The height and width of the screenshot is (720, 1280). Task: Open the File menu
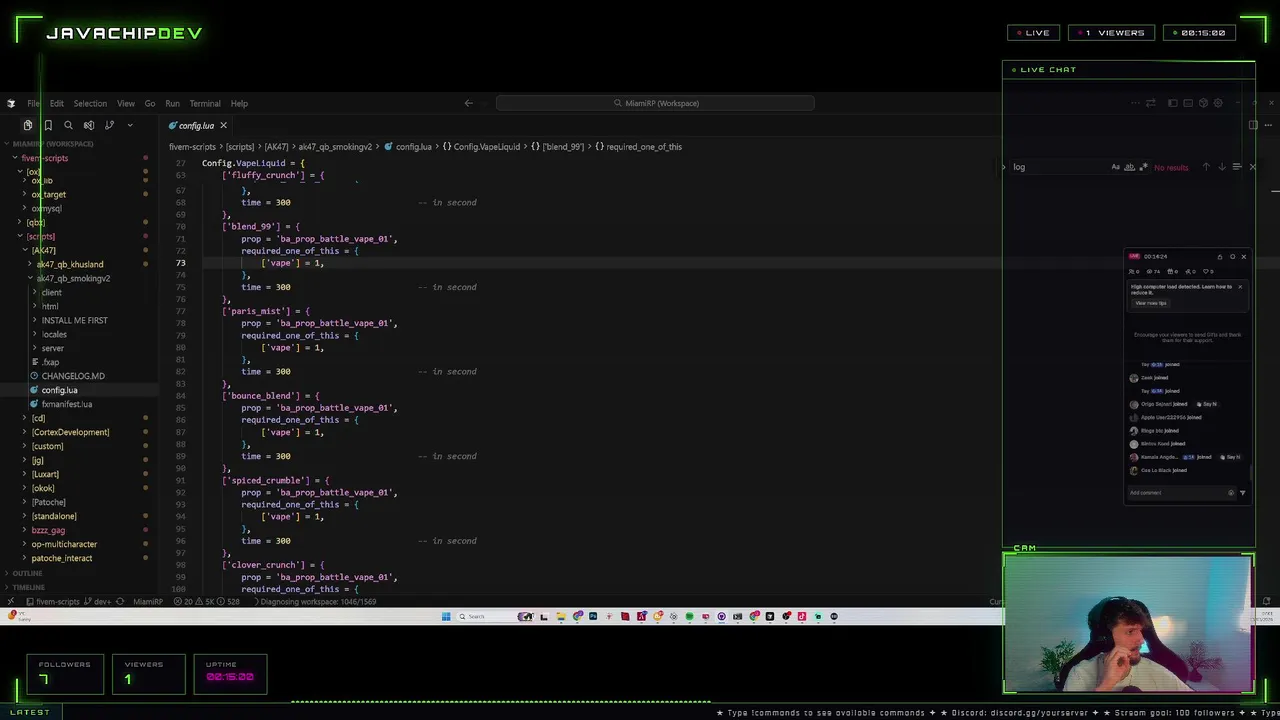coord(34,103)
